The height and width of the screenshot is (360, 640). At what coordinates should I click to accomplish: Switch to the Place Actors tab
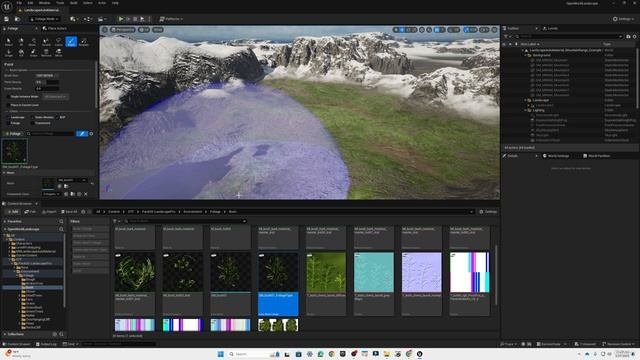pos(55,29)
